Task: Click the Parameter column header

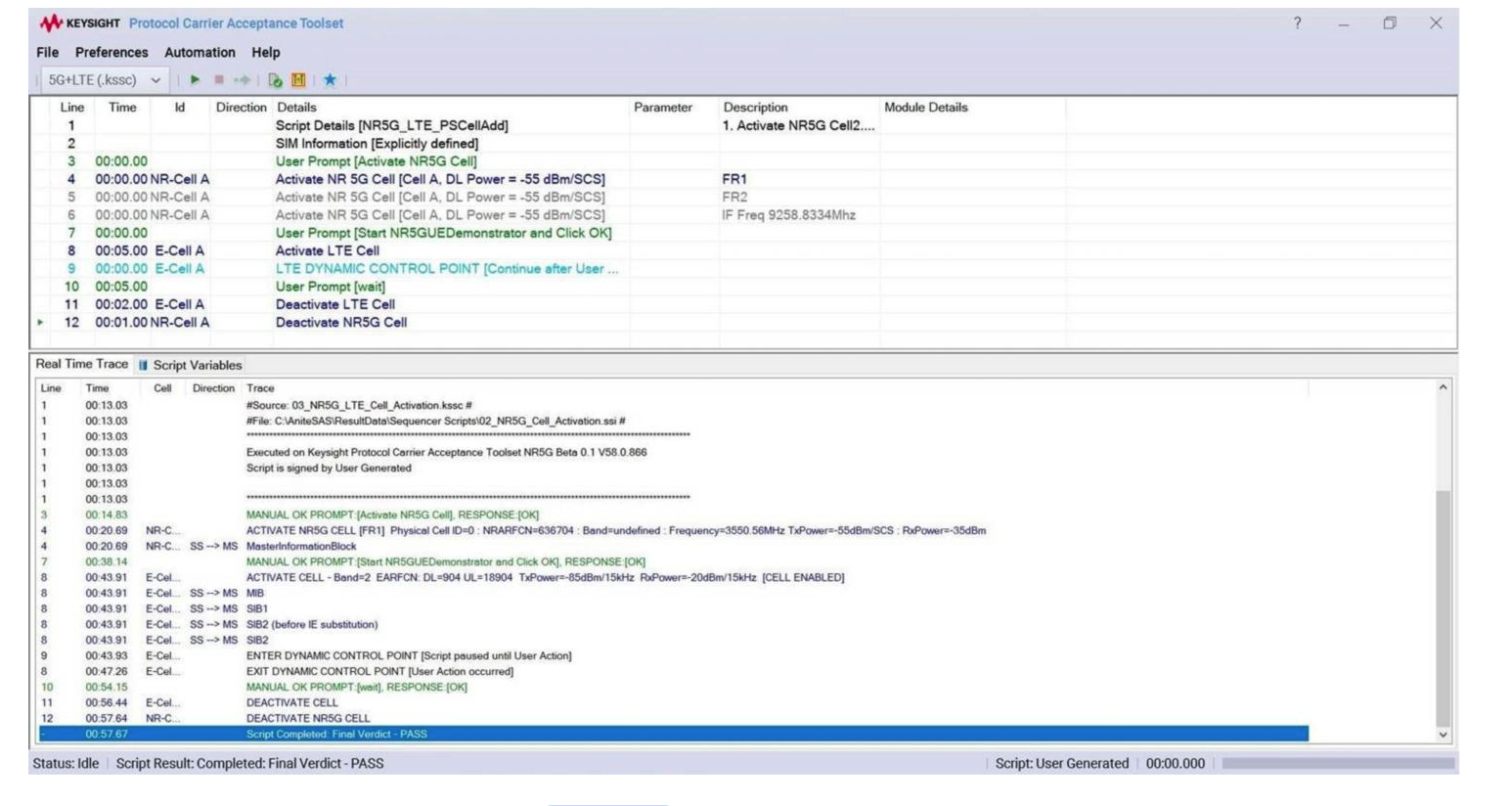Action: point(662,108)
